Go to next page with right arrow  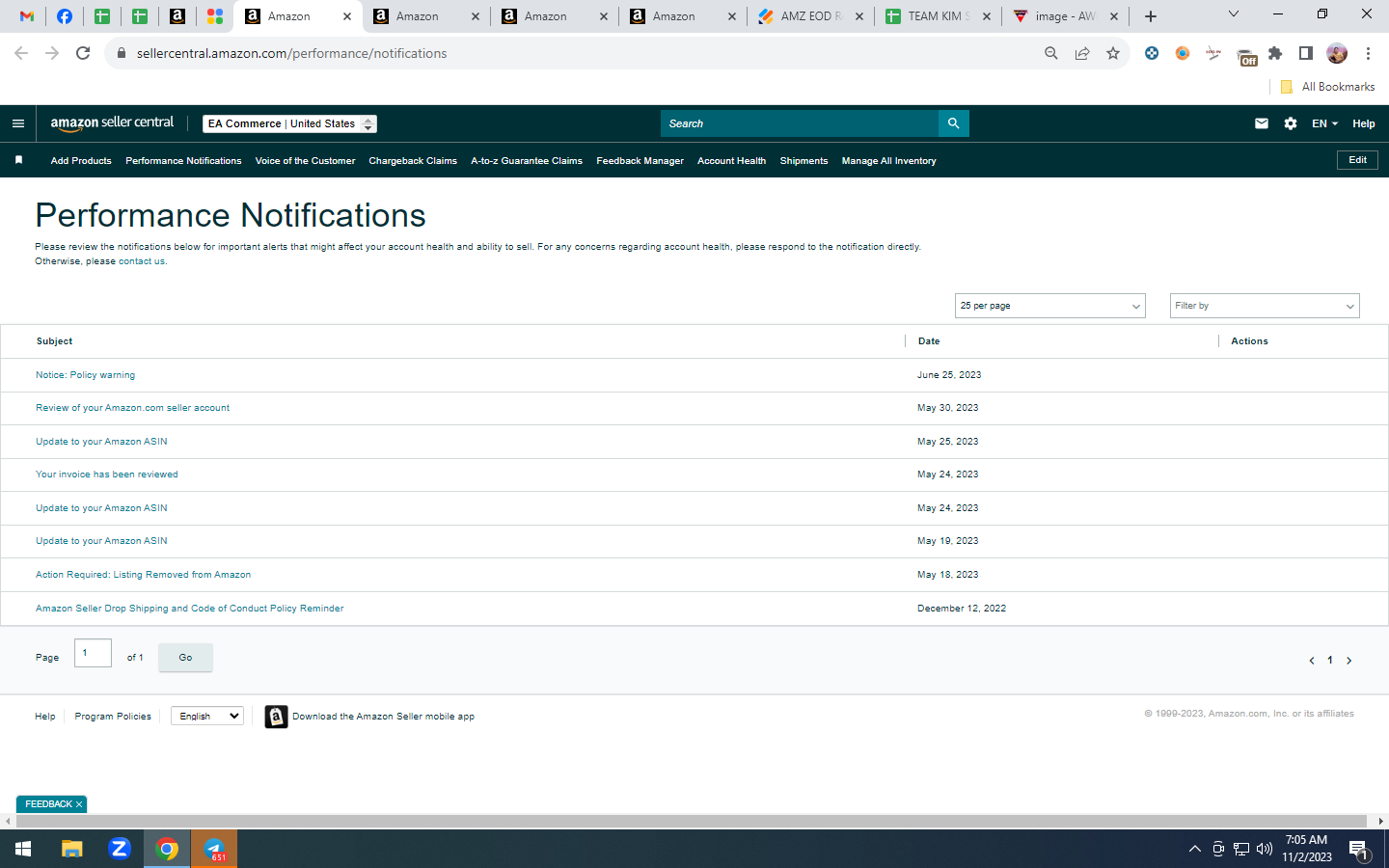(1348, 661)
